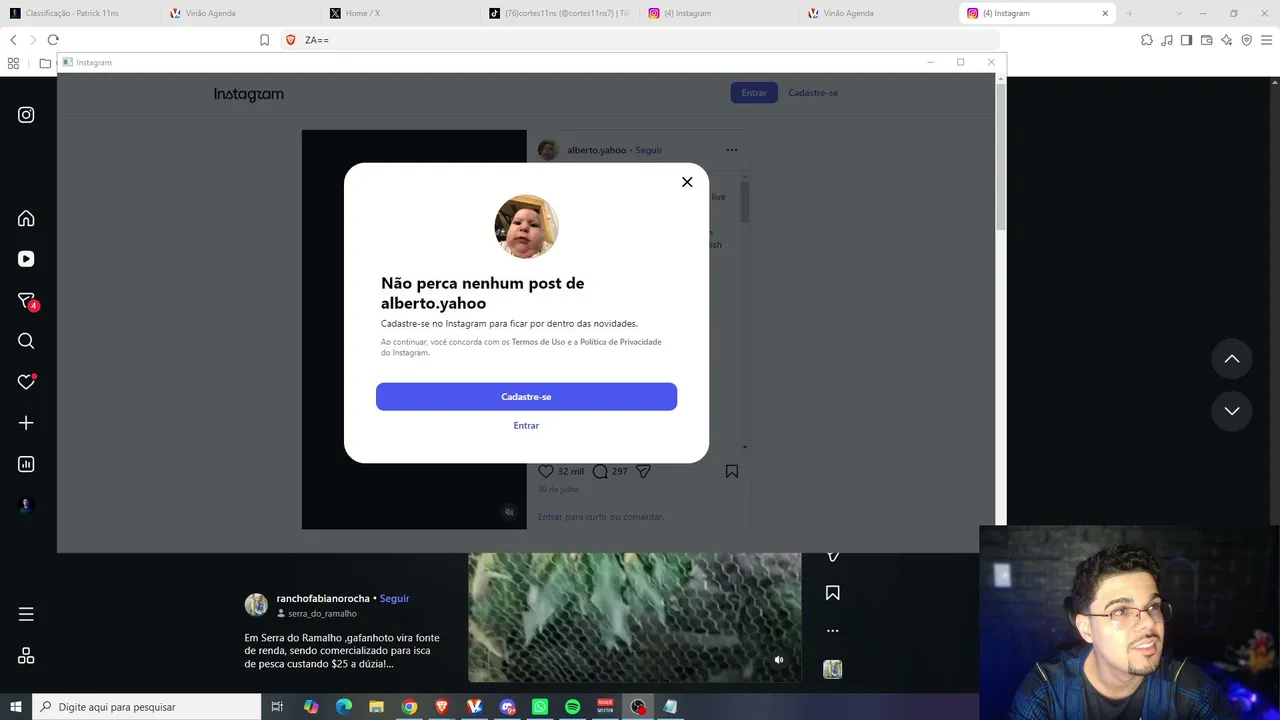The width and height of the screenshot is (1280, 720).
Task: Open Instagram Home in the left sidebar
Action: pyautogui.click(x=26, y=219)
